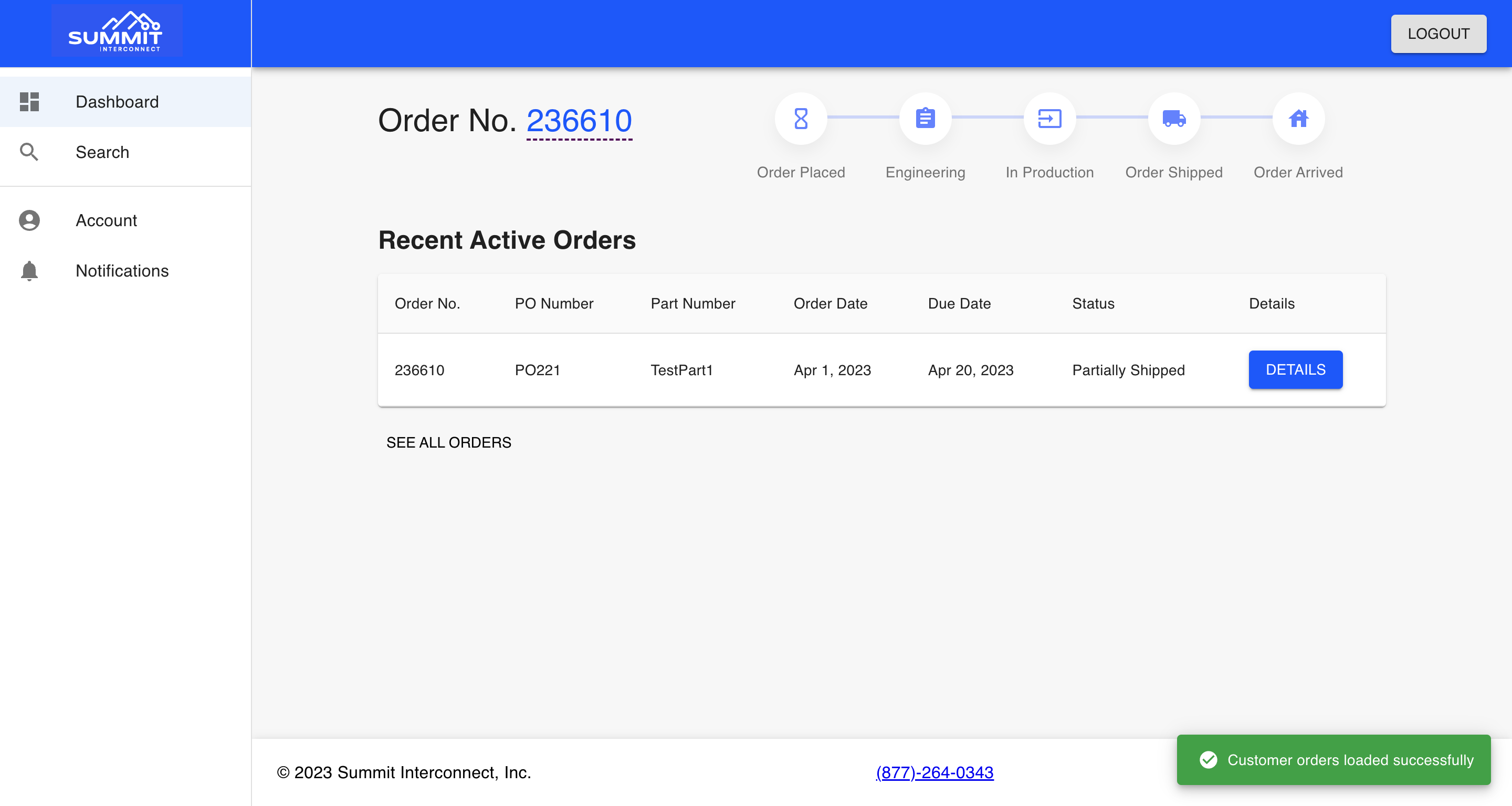Image resolution: width=1512 pixels, height=806 pixels.
Task: Click the Account person icon
Action: (29, 220)
